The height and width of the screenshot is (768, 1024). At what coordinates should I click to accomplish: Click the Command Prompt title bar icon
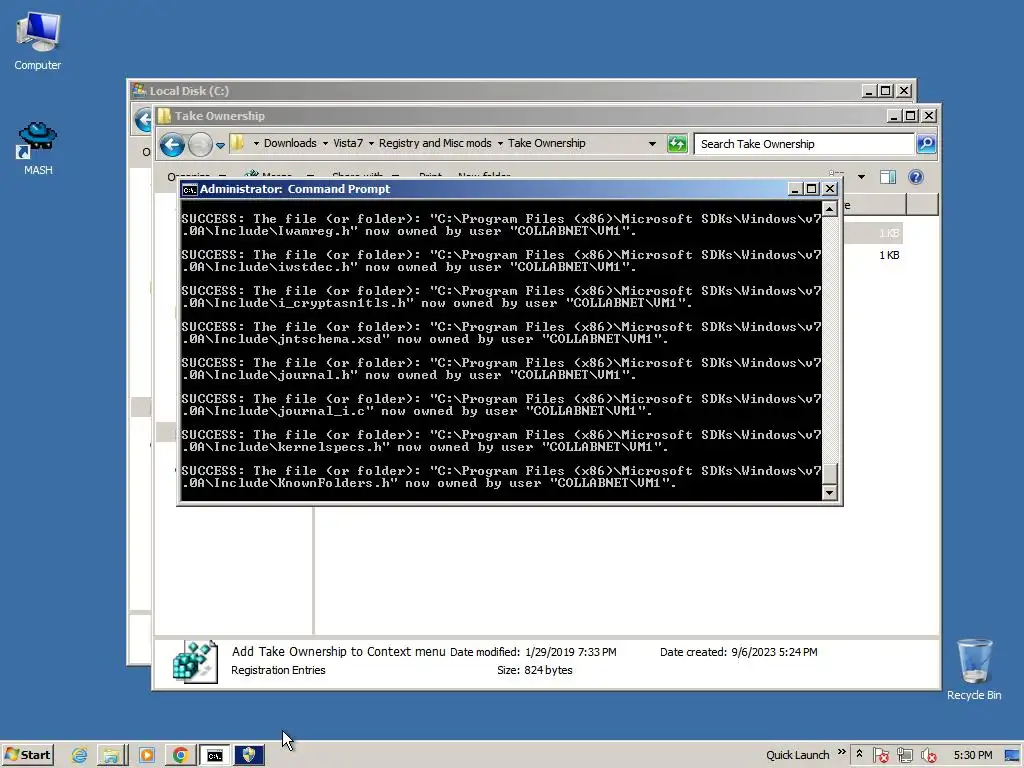[189, 189]
